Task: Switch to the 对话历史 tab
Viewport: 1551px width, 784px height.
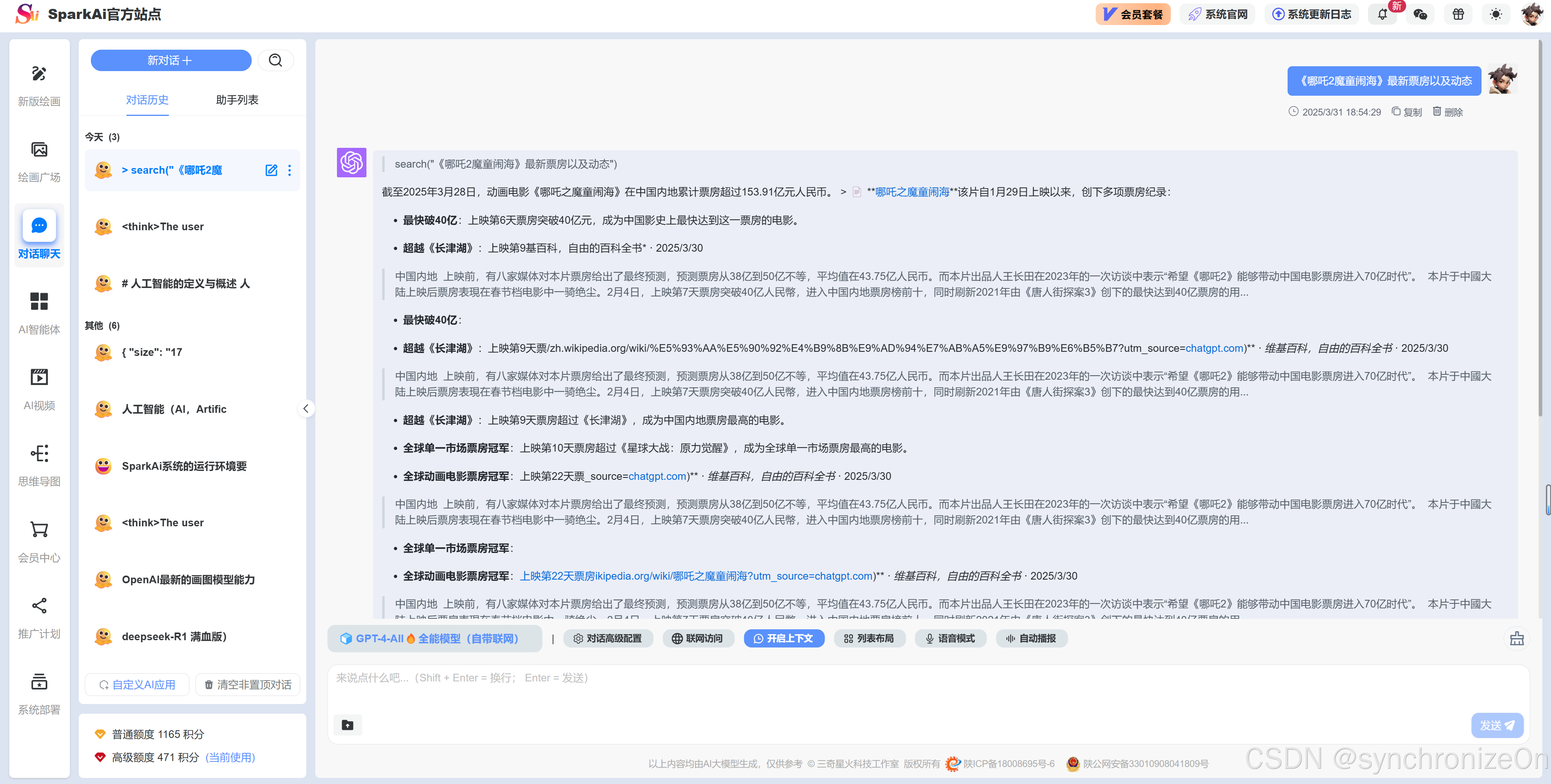Action: pos(147,100)
